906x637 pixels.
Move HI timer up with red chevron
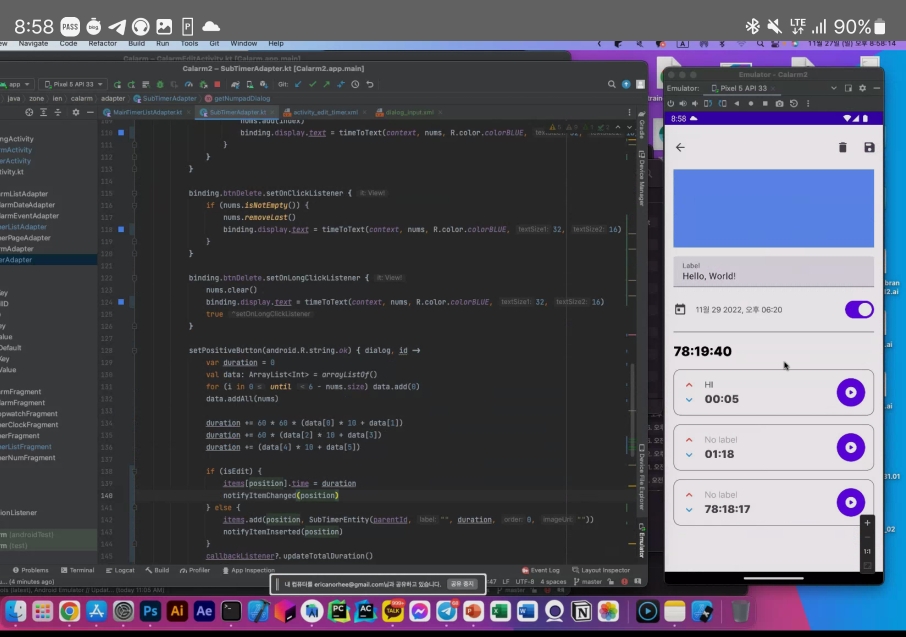pyautogui.click(x=689, y=384)
